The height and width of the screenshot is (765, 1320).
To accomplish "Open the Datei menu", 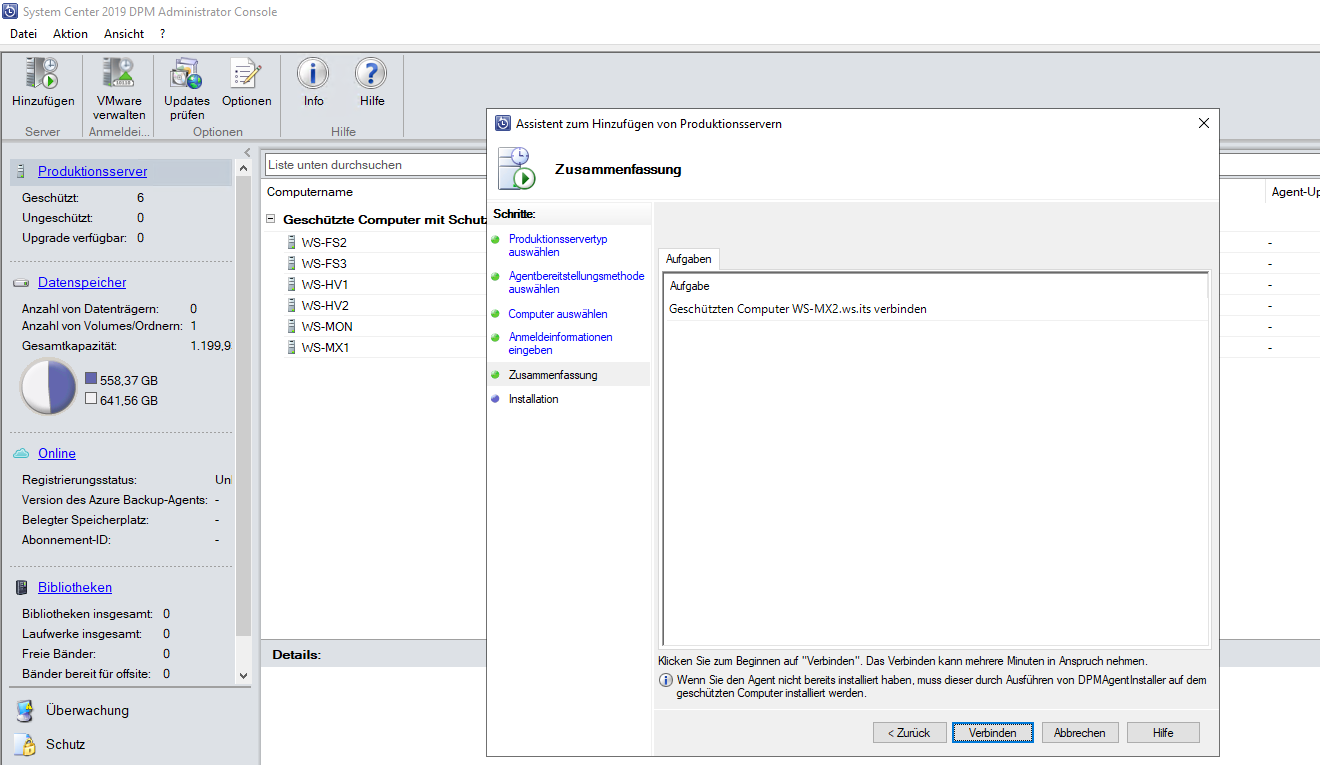I will (x=24, y=34).
